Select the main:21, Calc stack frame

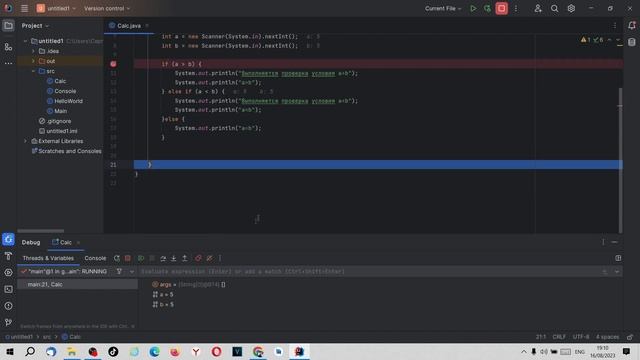(x=78, y=284)
